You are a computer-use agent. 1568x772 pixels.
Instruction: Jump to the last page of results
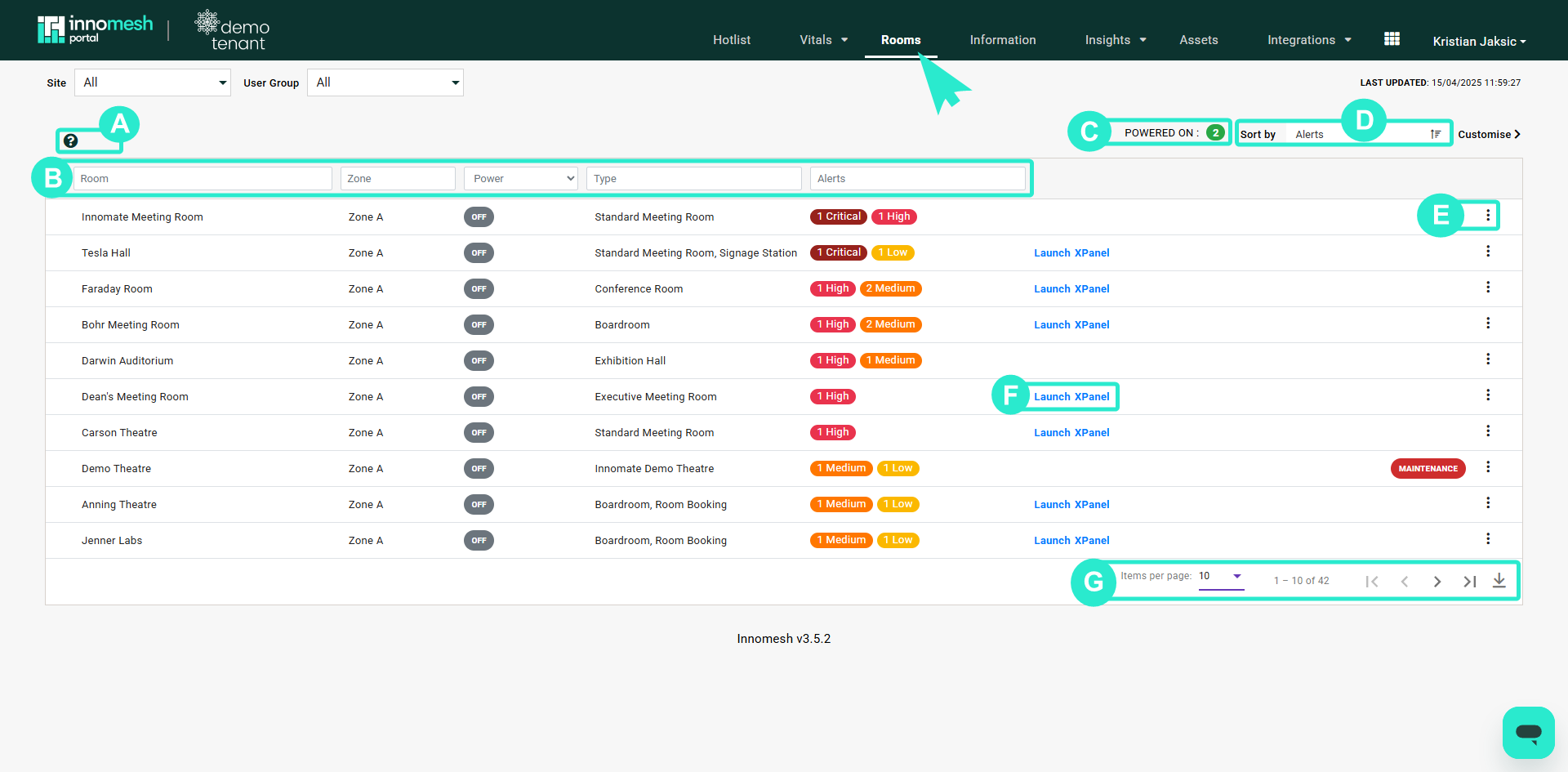pyautogui.click(x=1470, y=582)
